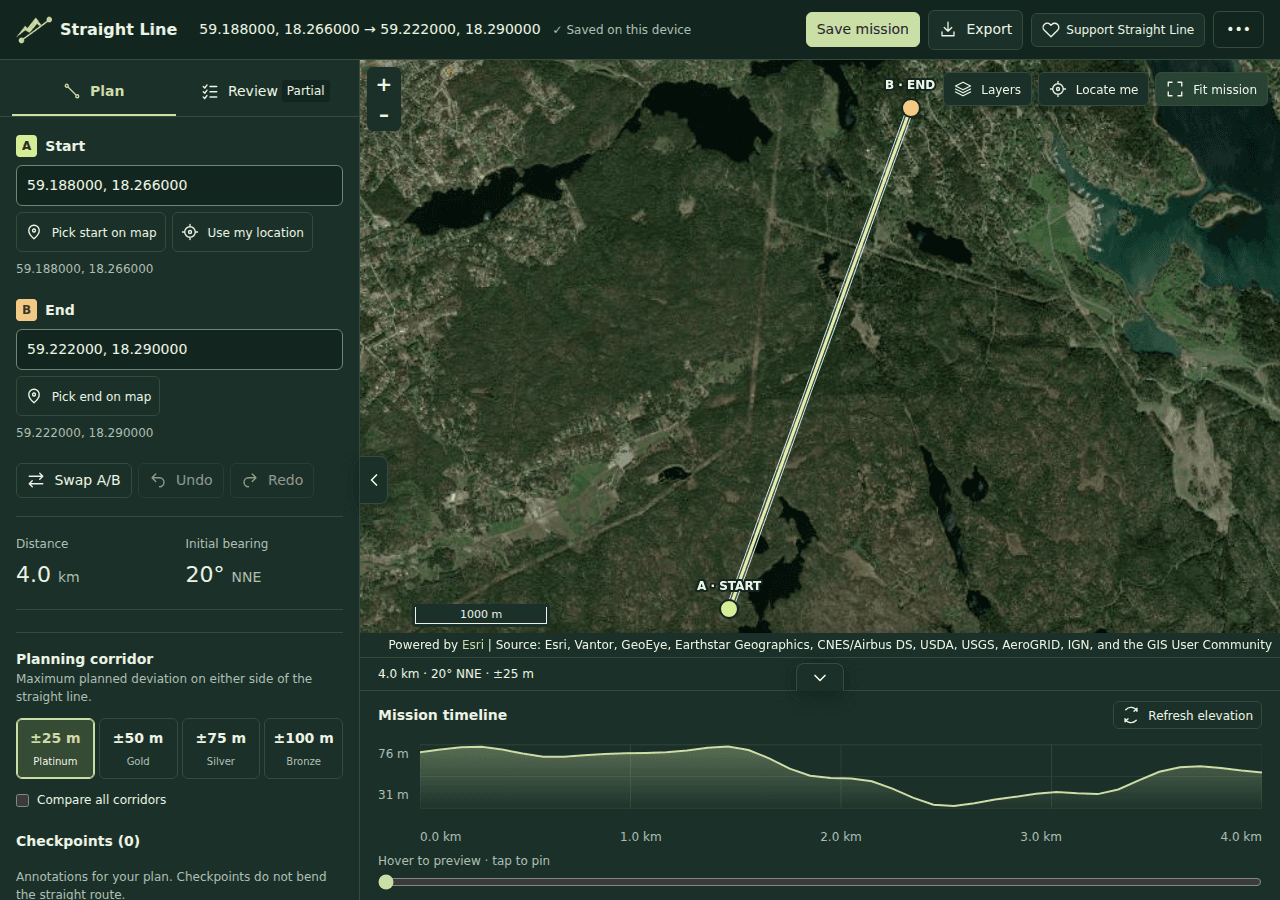Viewport: 1280px width, 900px height.
Task: Click the elevation profile chart
Action: point(840,776)
